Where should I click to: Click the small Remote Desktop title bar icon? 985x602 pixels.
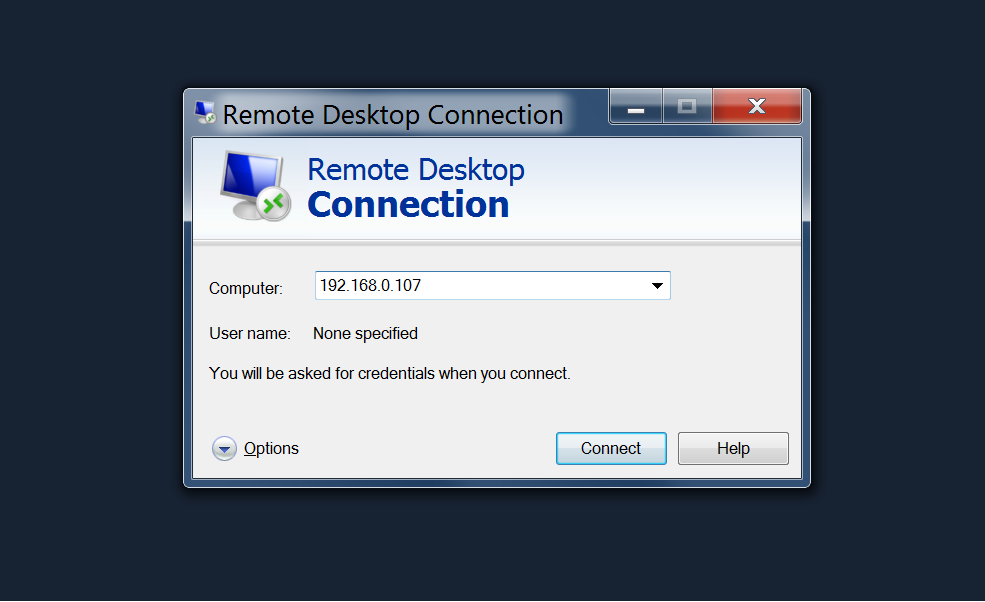click(x=205, y=113)
